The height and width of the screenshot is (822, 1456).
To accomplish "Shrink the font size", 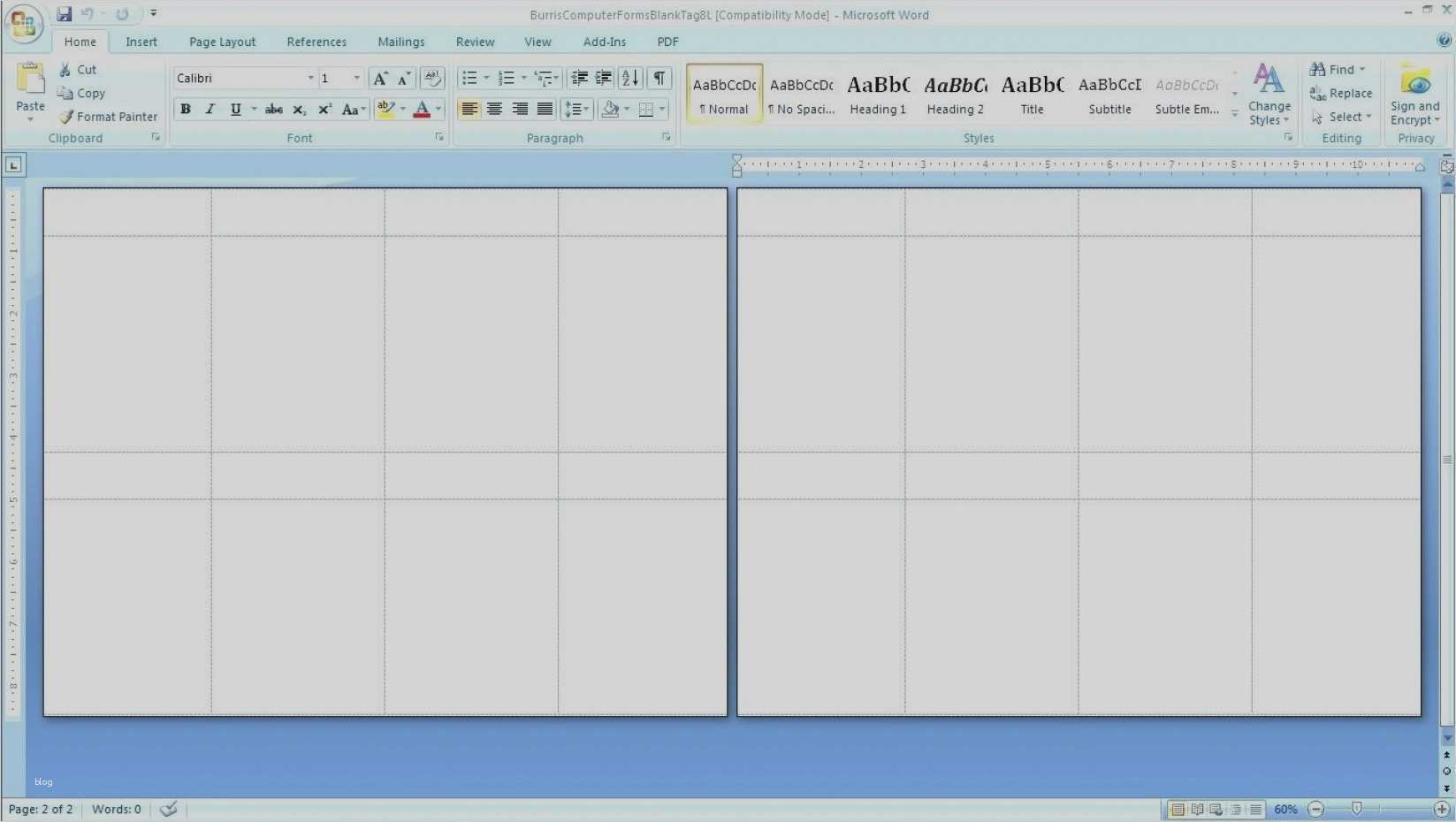I will click(x=404, y=79).
